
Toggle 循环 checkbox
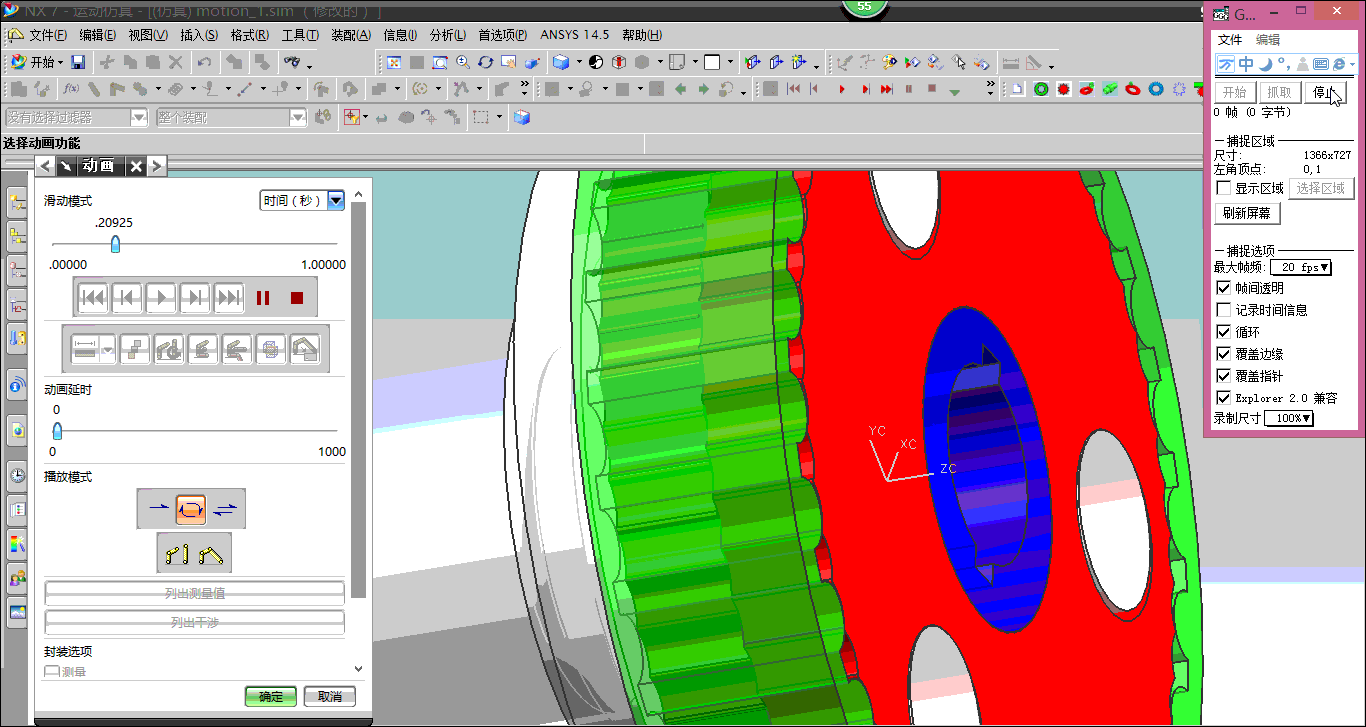point(1223,332)
